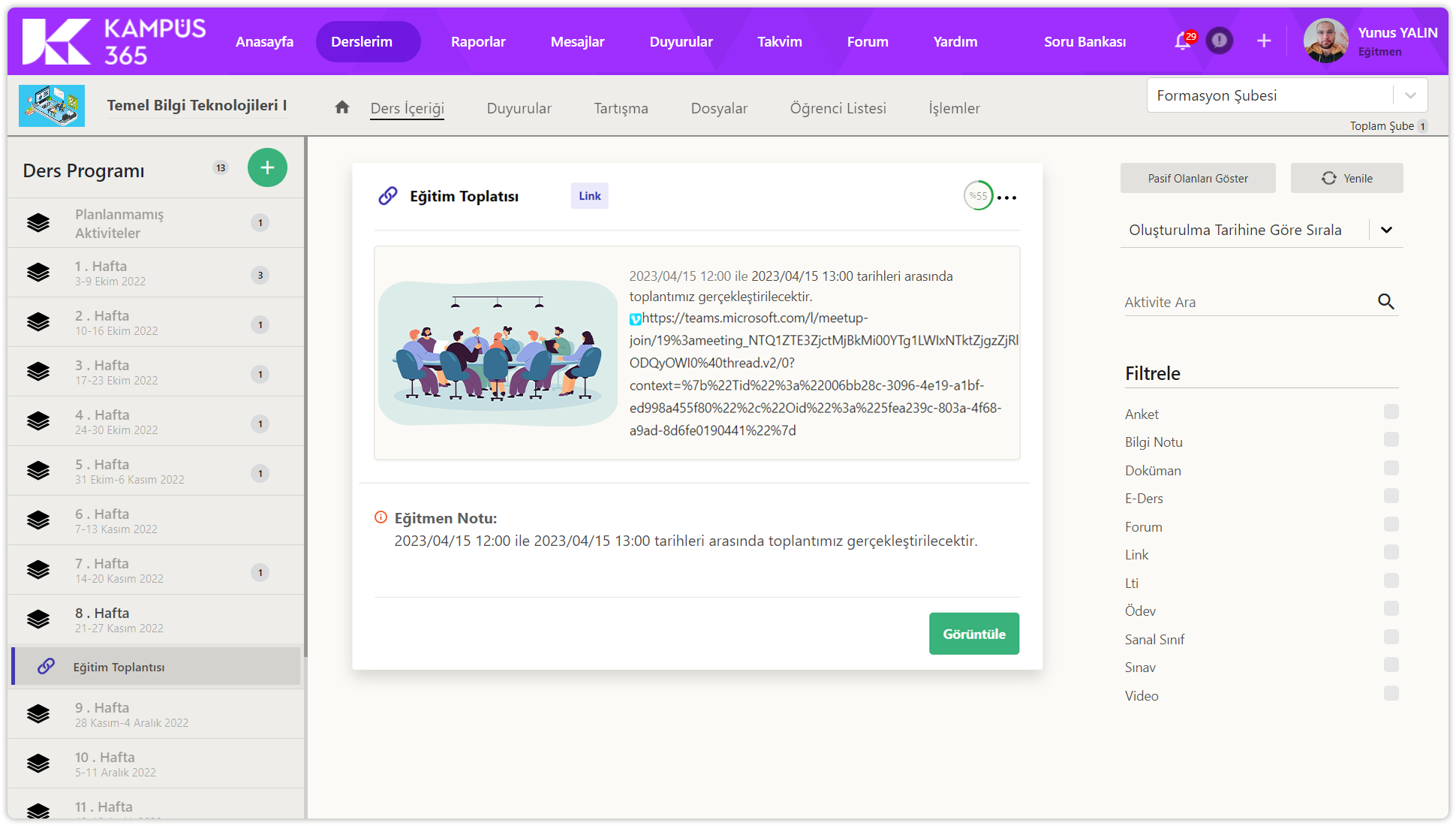Open three-dot menu on activity card
The image size is (1456, 826).
[1007, 197]
